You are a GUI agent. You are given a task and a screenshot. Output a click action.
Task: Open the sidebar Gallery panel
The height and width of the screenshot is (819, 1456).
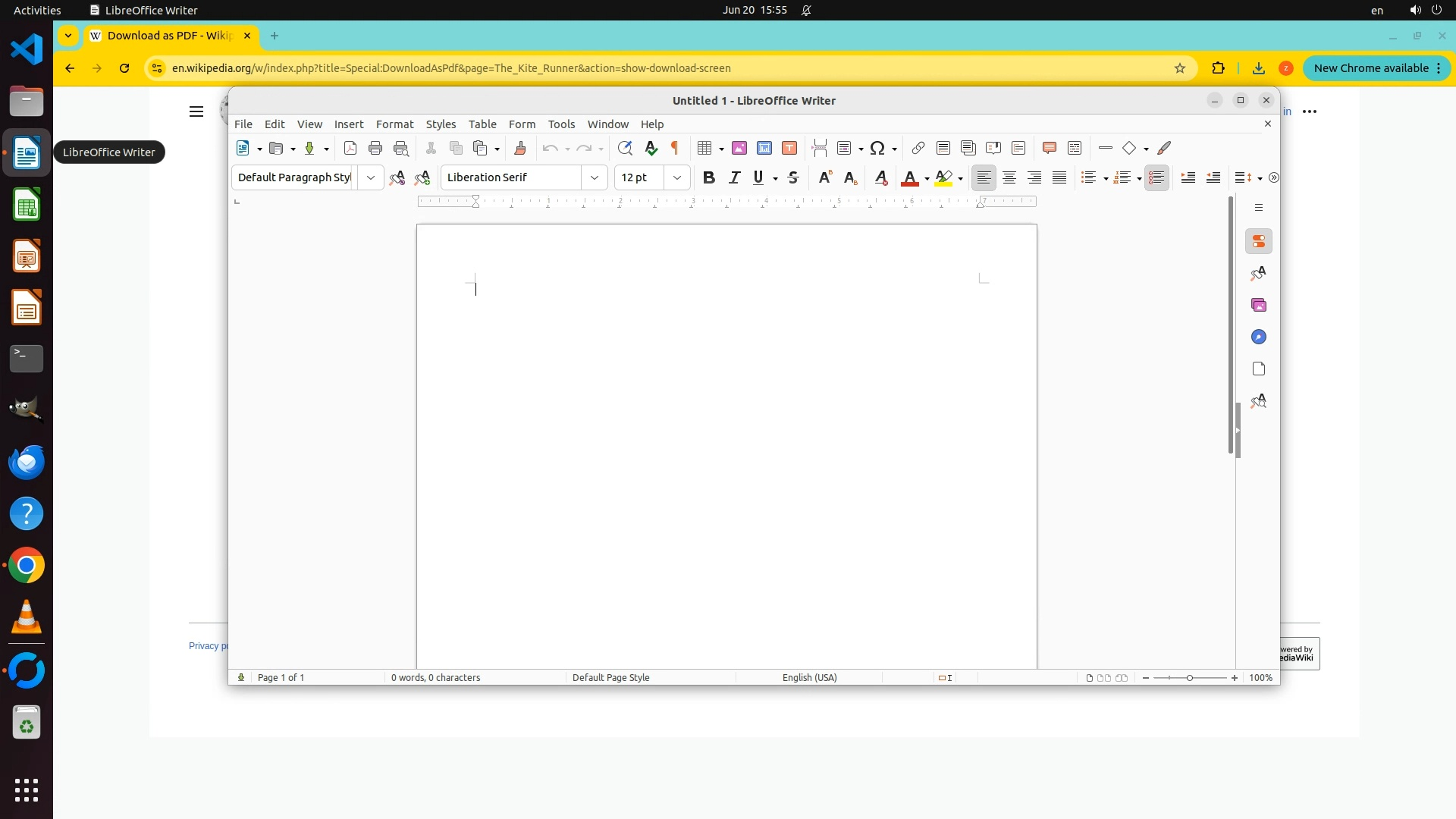[x=1259, y=305]
